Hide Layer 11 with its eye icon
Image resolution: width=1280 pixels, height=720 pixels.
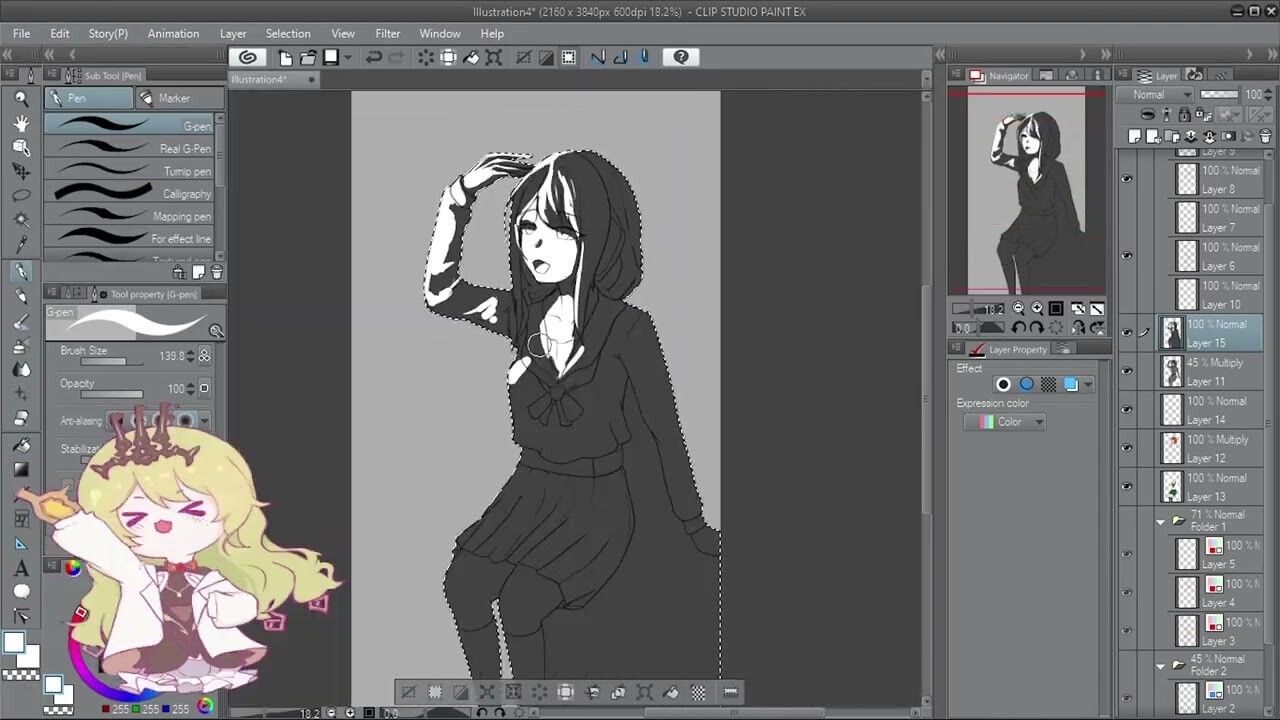1127,371
